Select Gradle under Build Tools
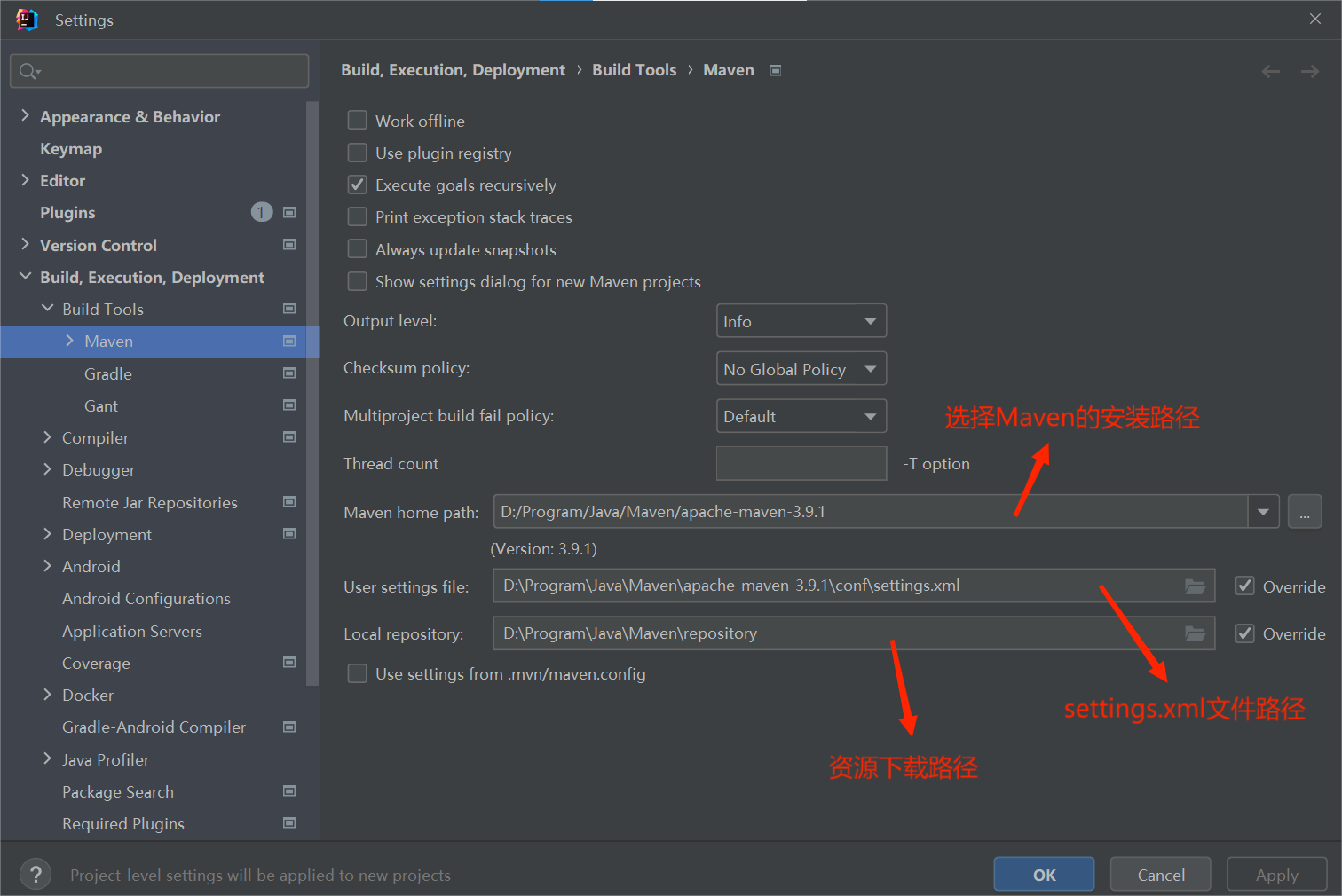Viewport: 1342px width, 896px height. pos(108,373)
